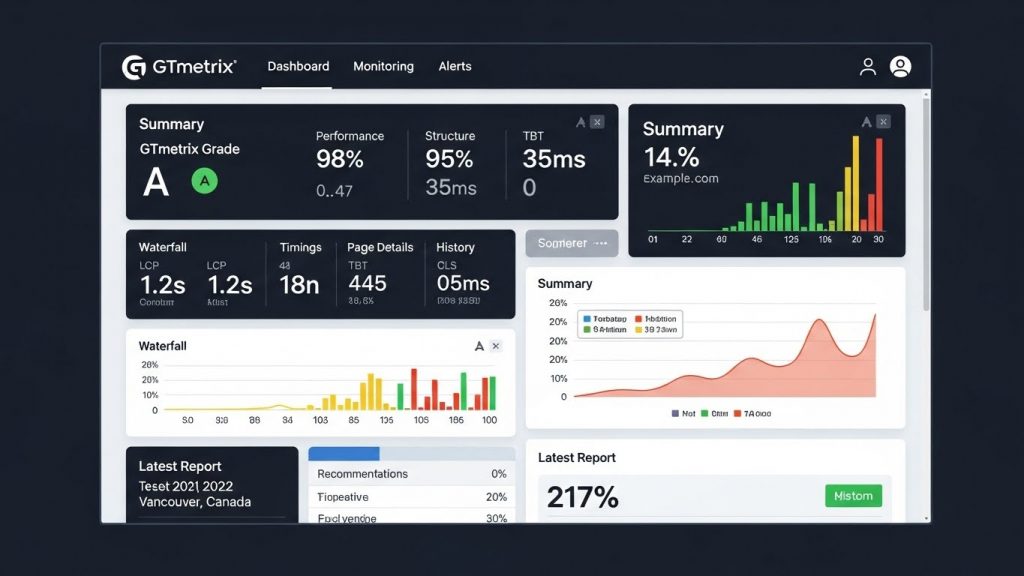The image size is (1024, 576).
Task: Select the Timings section
Action: [300, 248]
